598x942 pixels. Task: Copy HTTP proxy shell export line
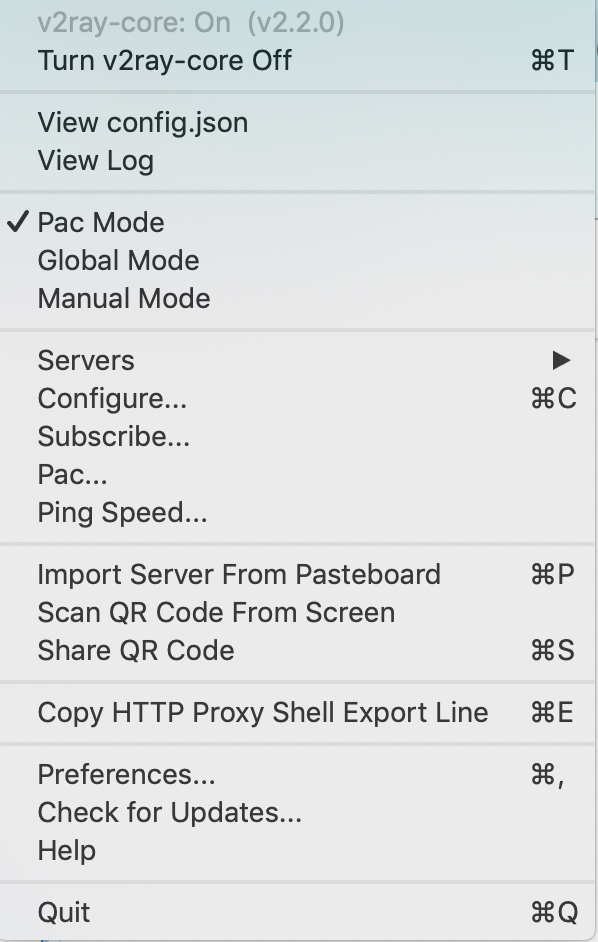tap(262, 712)
